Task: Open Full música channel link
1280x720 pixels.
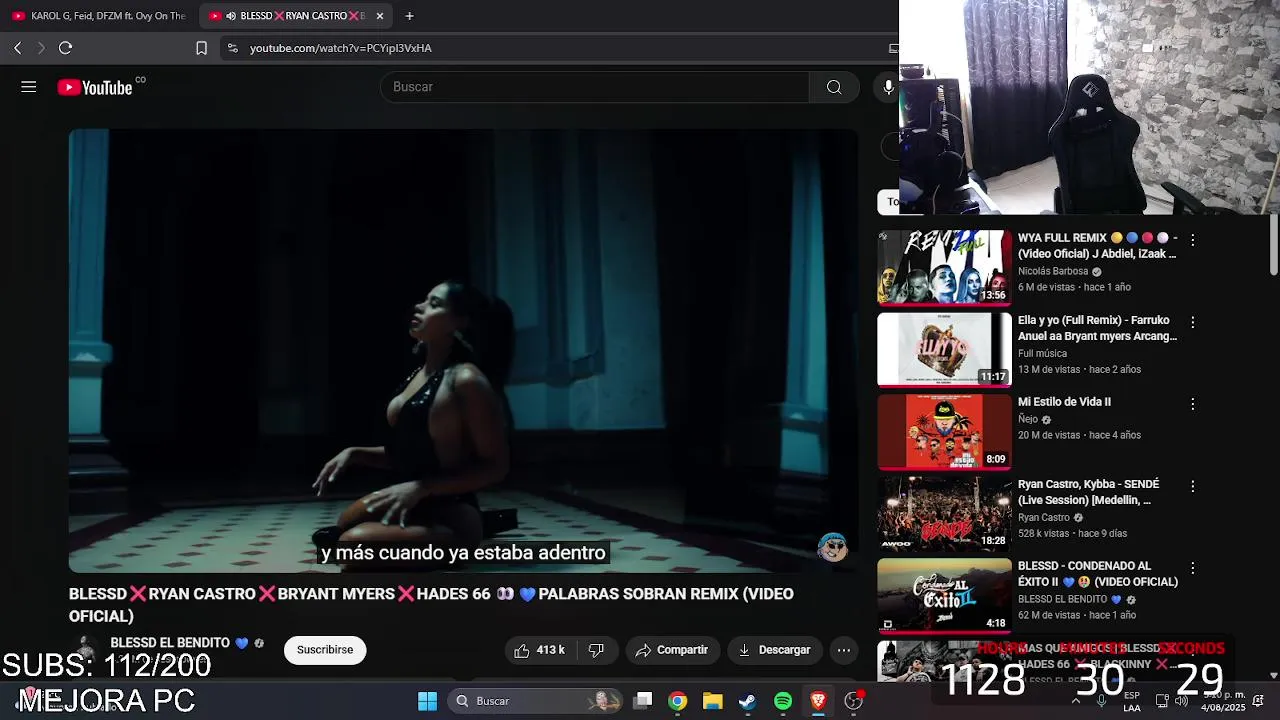Action: [x=1042, y=353]
